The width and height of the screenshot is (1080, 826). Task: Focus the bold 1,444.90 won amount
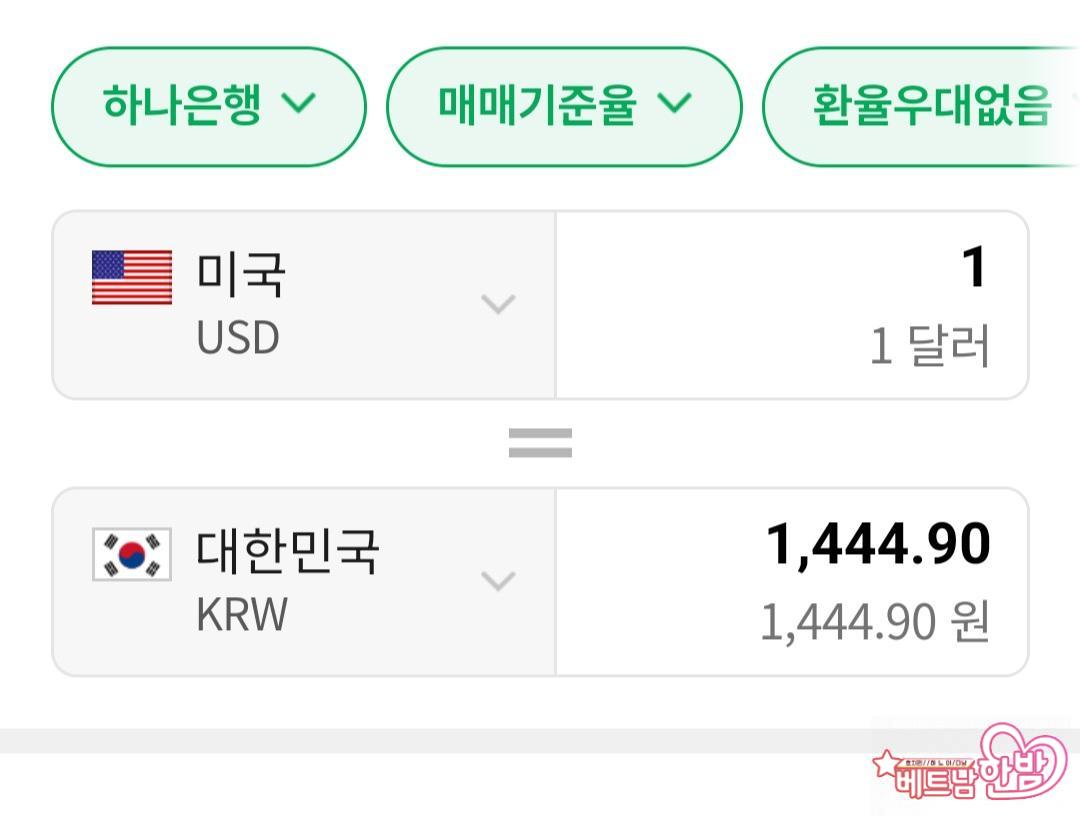(x=878, y=545)
